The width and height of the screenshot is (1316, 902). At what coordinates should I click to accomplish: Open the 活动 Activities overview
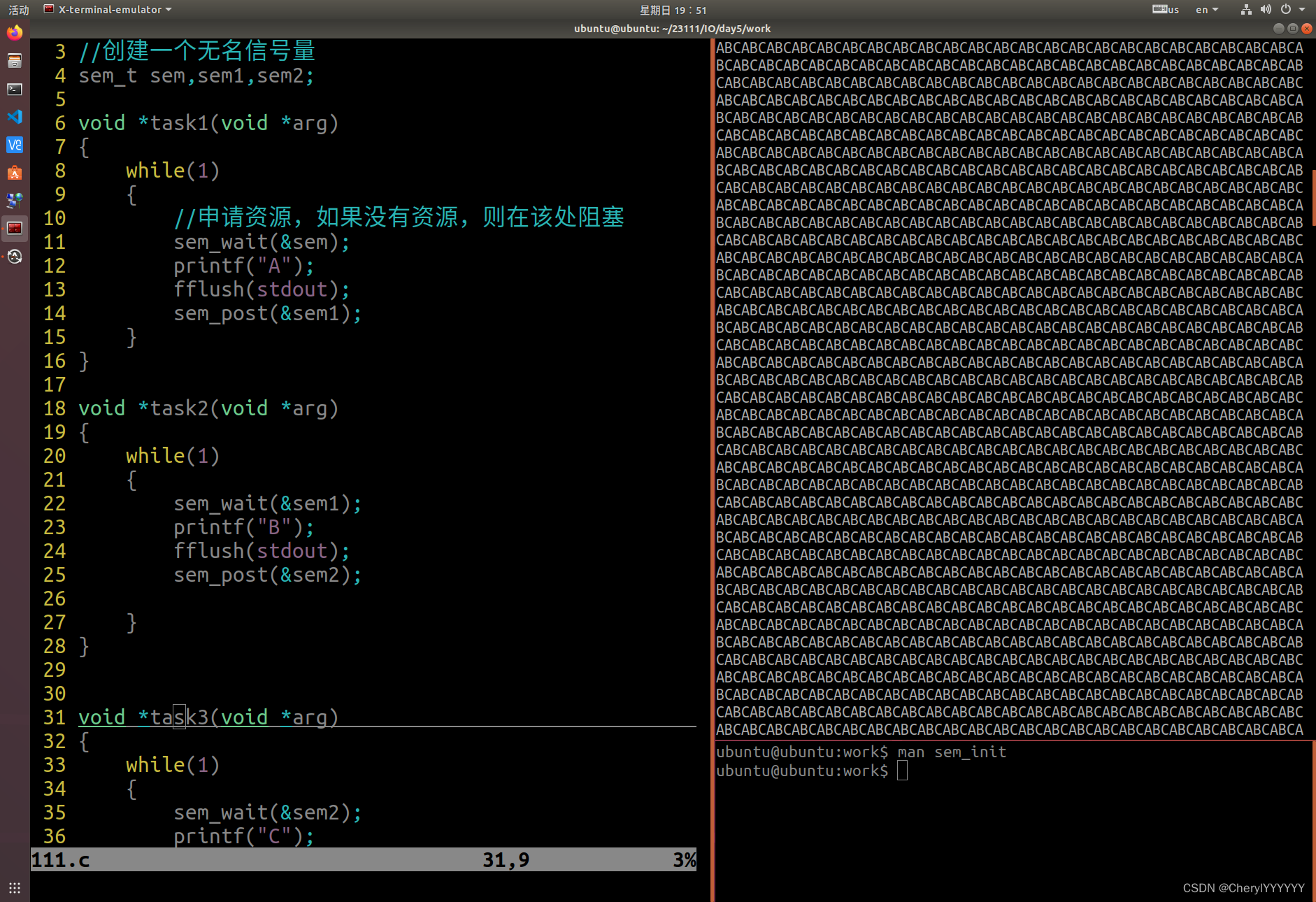18,10
